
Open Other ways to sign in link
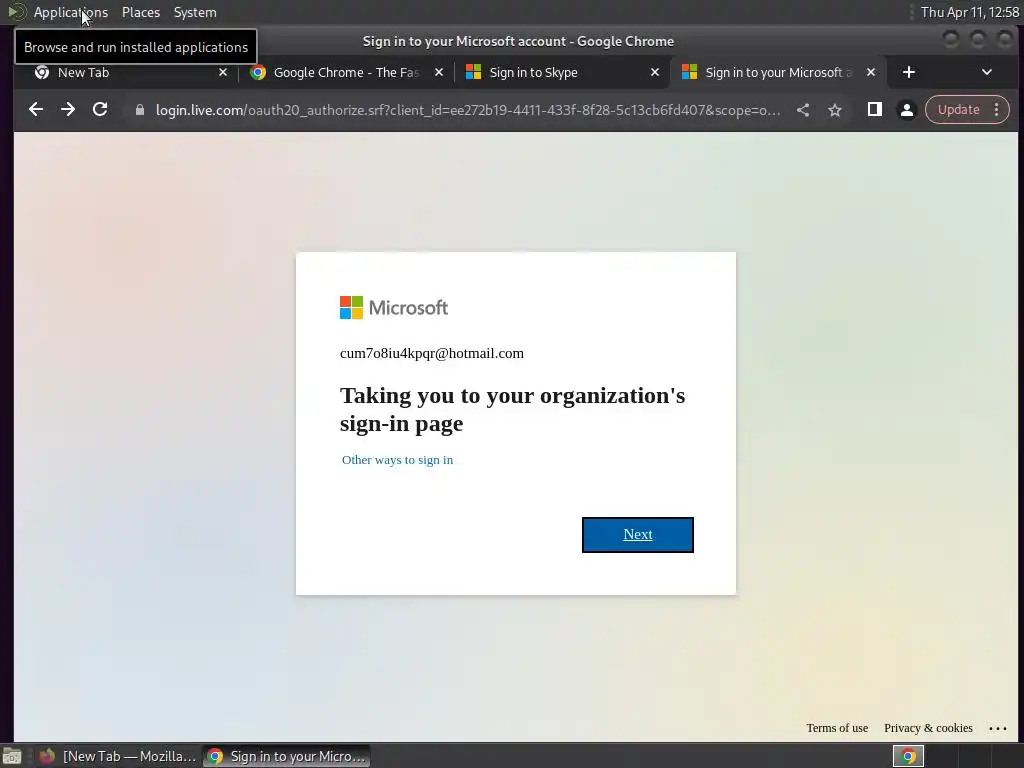pyautogui.click(x=397, y=460)
